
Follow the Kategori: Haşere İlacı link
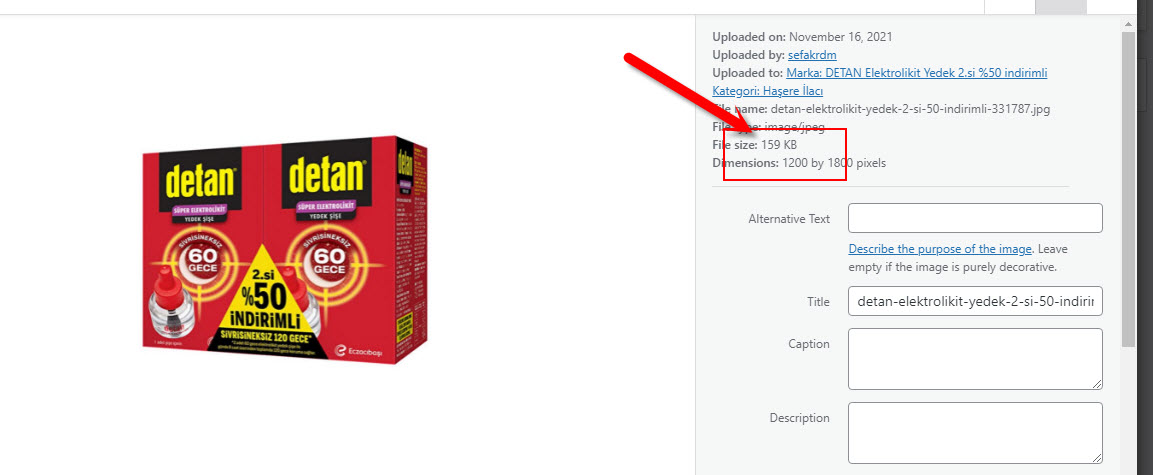(x=768, y=91)
